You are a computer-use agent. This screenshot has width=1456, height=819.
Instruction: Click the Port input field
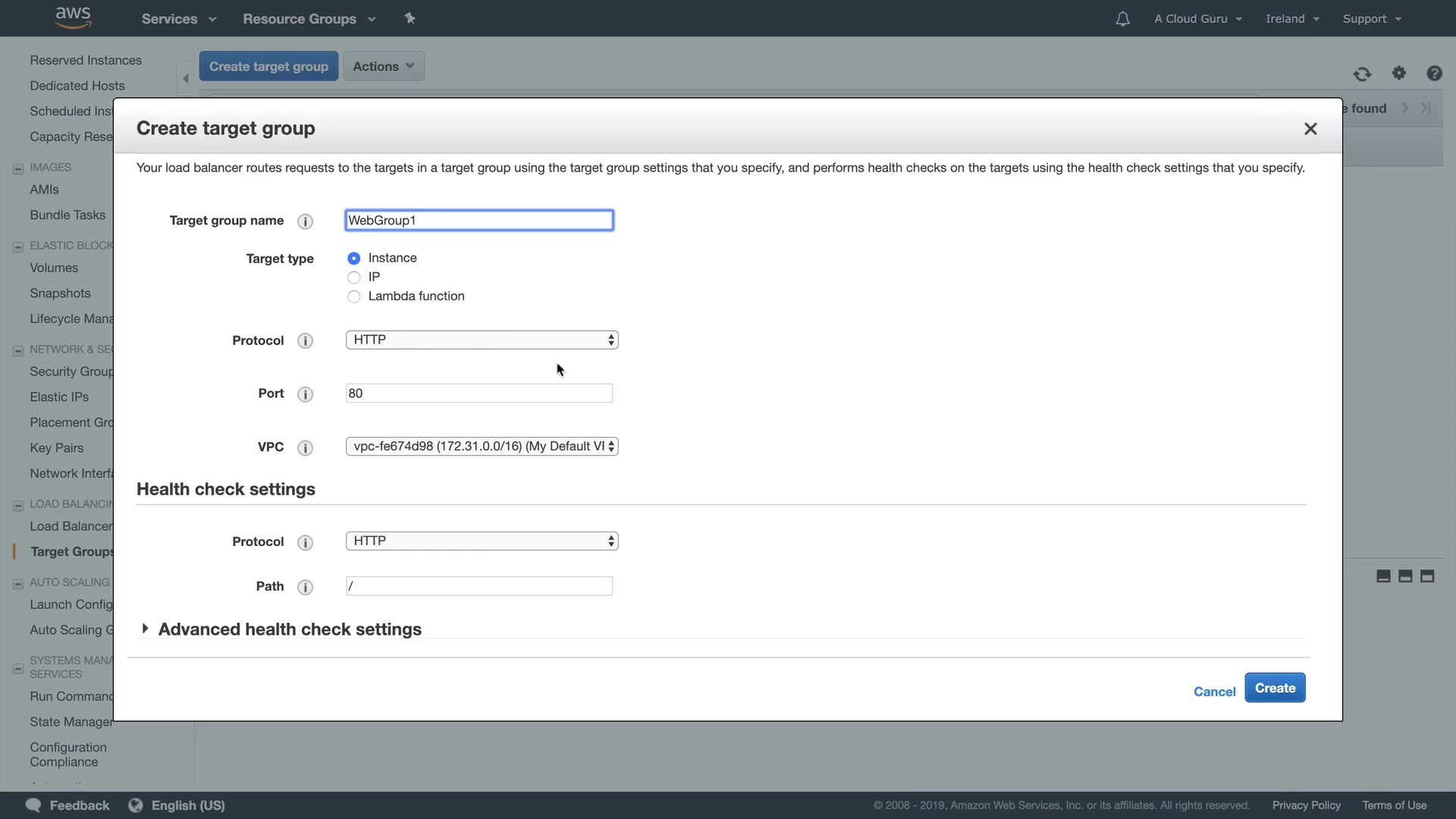[x=479, y=394]
